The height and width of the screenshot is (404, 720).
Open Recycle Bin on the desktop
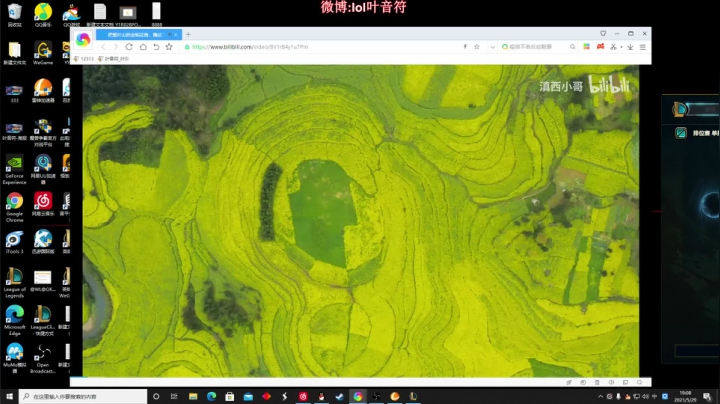15,15
